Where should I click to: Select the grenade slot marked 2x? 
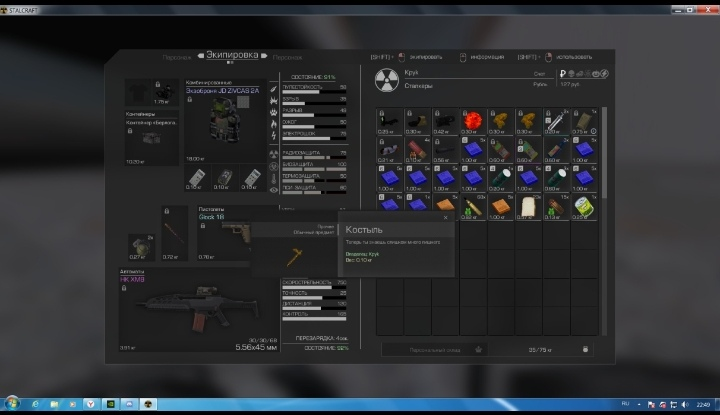coord(141,247)
